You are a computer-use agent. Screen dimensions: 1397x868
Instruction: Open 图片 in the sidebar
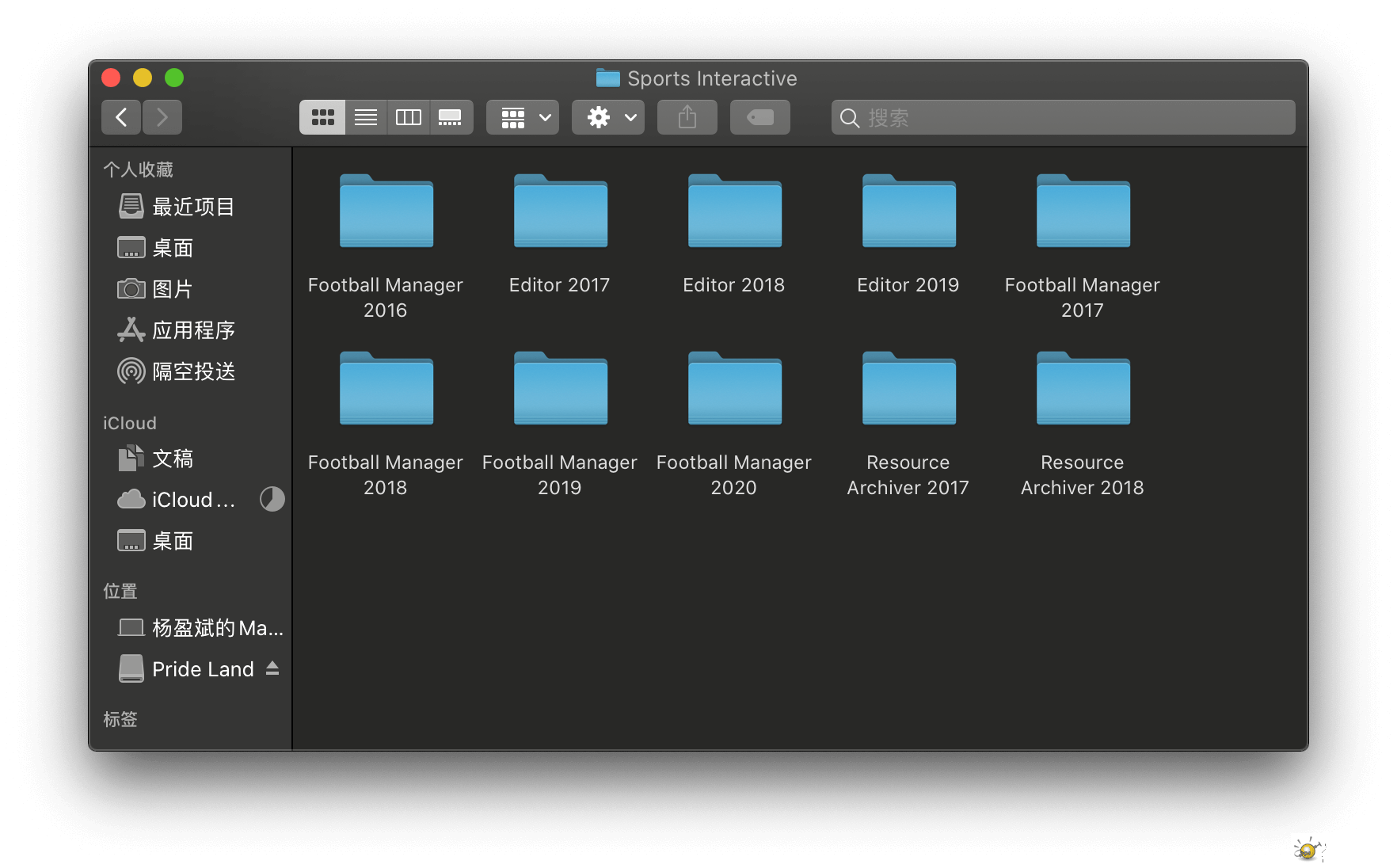[190, 289]
